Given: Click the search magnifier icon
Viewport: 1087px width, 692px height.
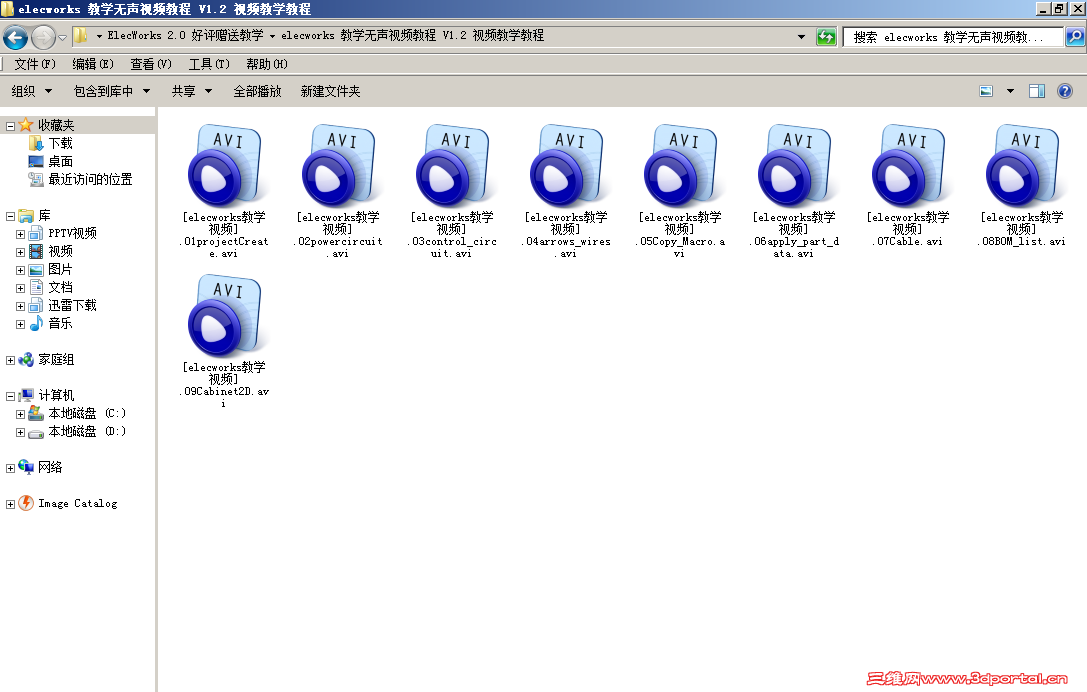Looking at the screenshot, I should 1075,37.
